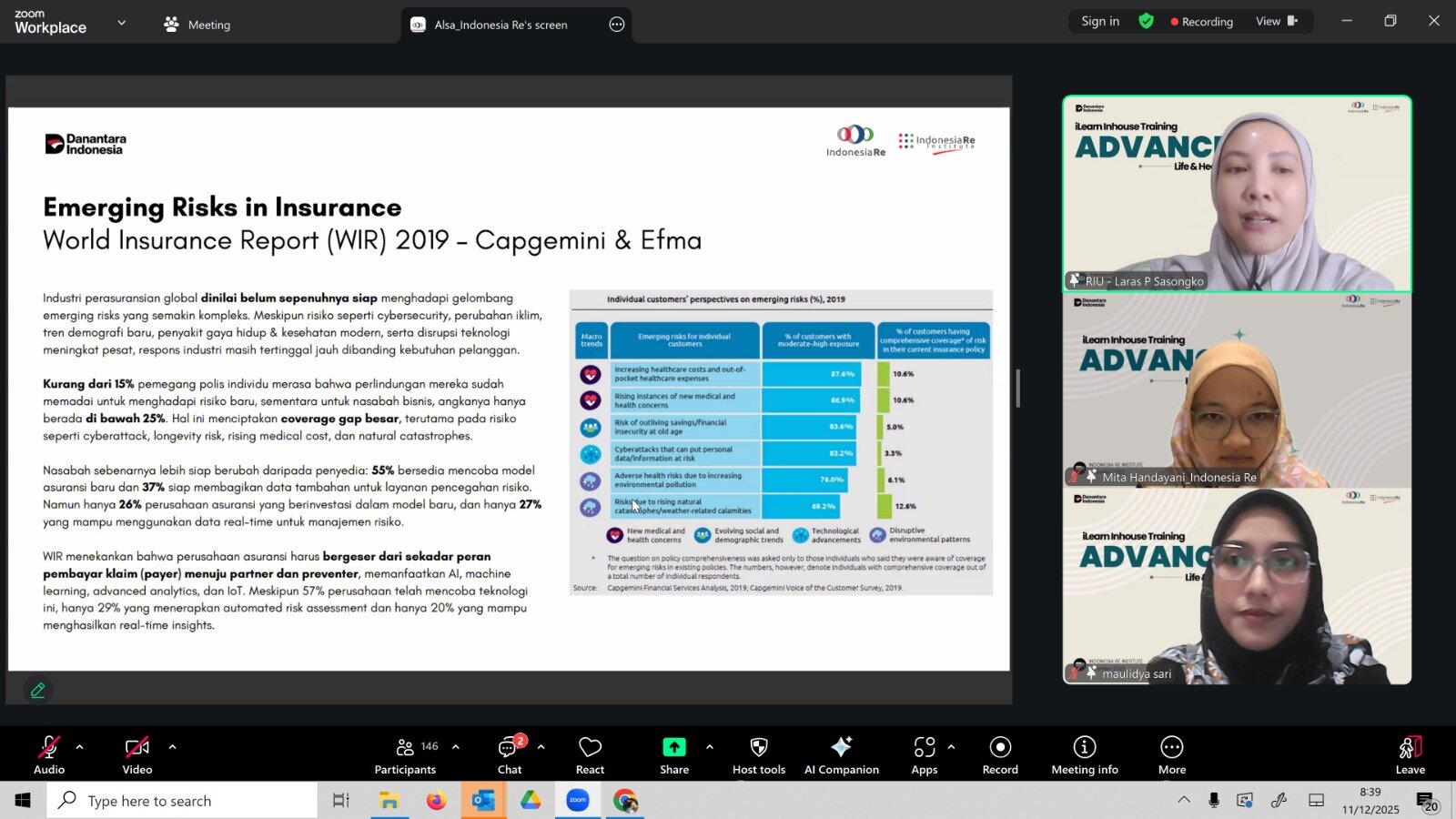Open the Participants panel
1456x819 pixels.
406,754
